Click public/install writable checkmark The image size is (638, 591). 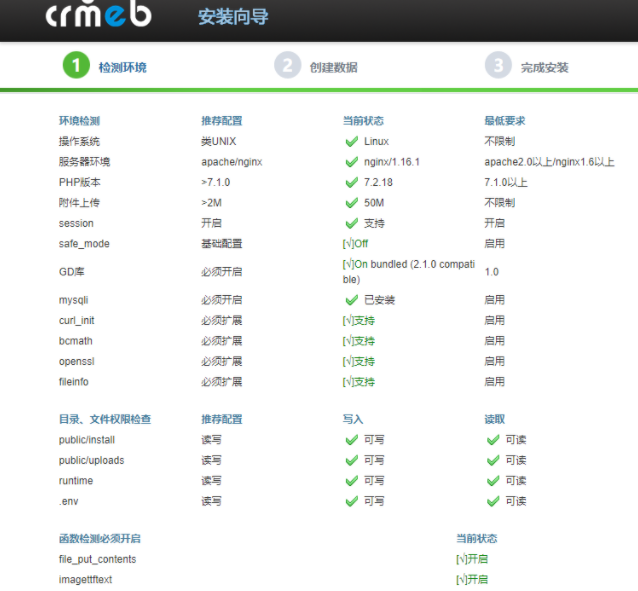tap(351, 440)
